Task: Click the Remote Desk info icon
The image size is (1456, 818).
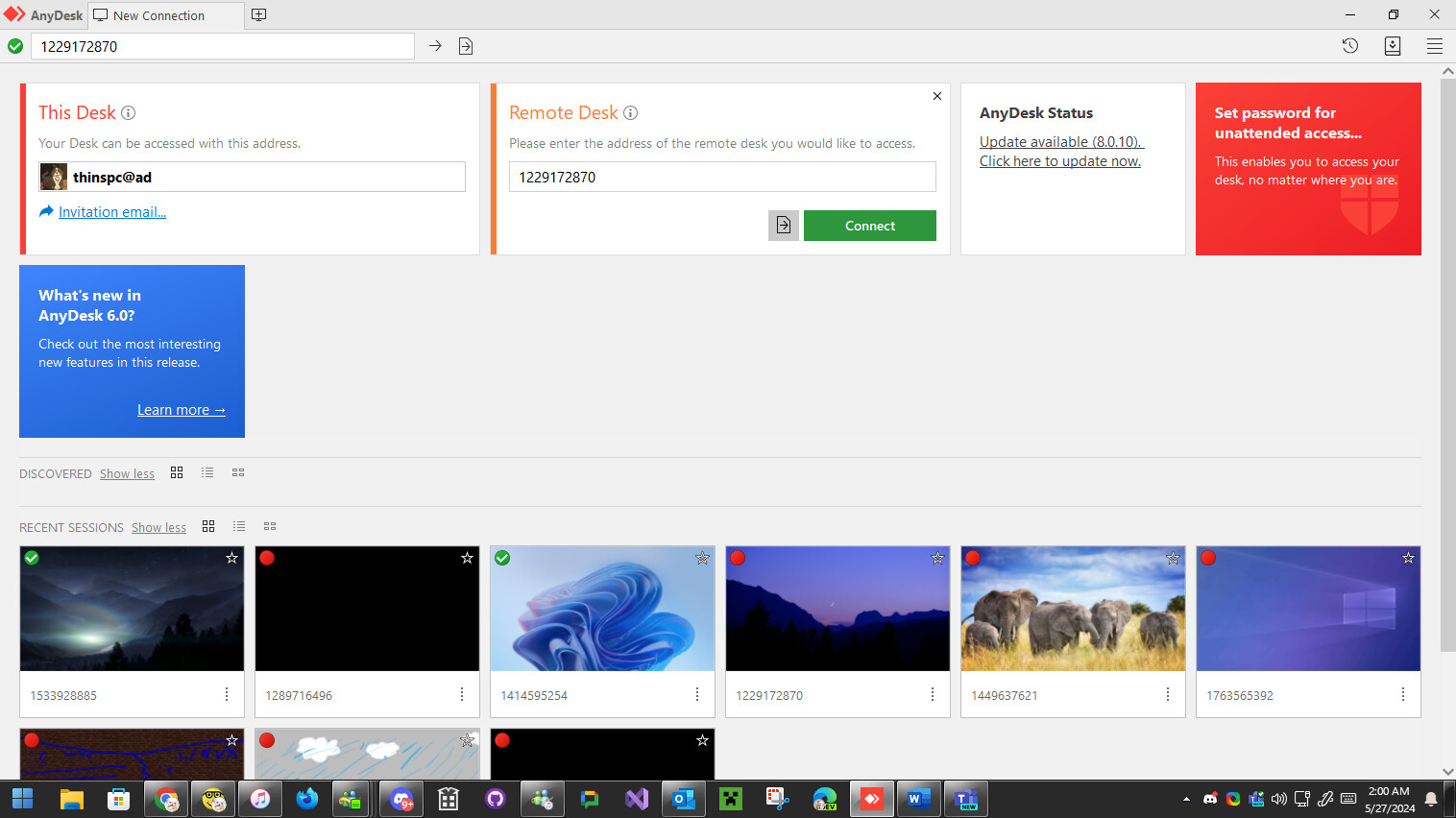Action: tap(630, 113)
